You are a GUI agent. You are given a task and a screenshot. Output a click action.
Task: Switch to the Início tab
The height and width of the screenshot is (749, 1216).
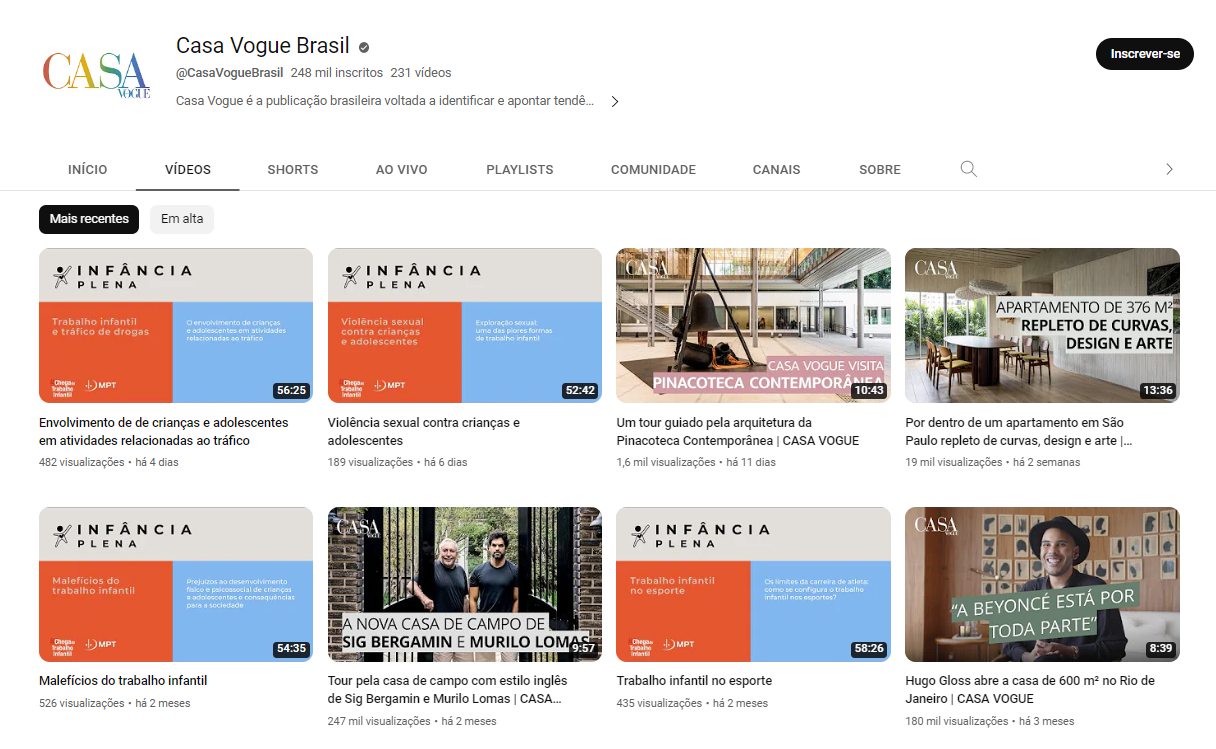88,170
